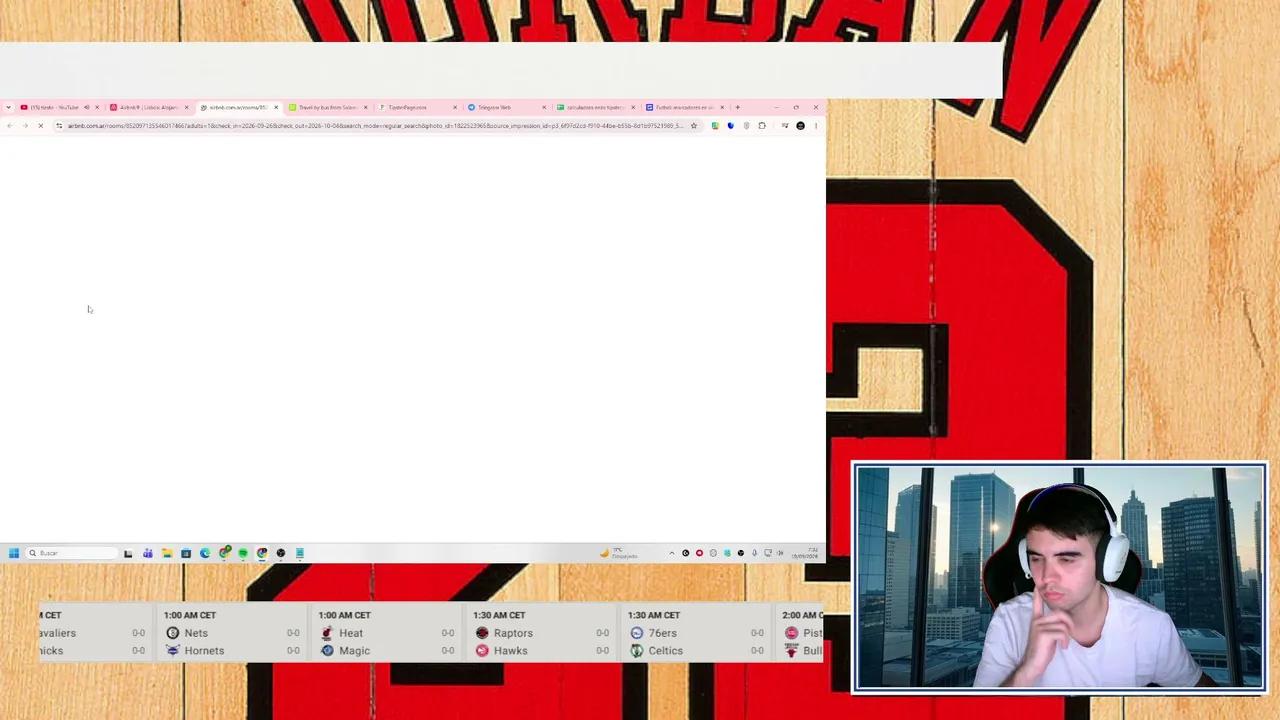Open the browser profile avatar
Screen dimensions: 1280x720
pos(800,126)
